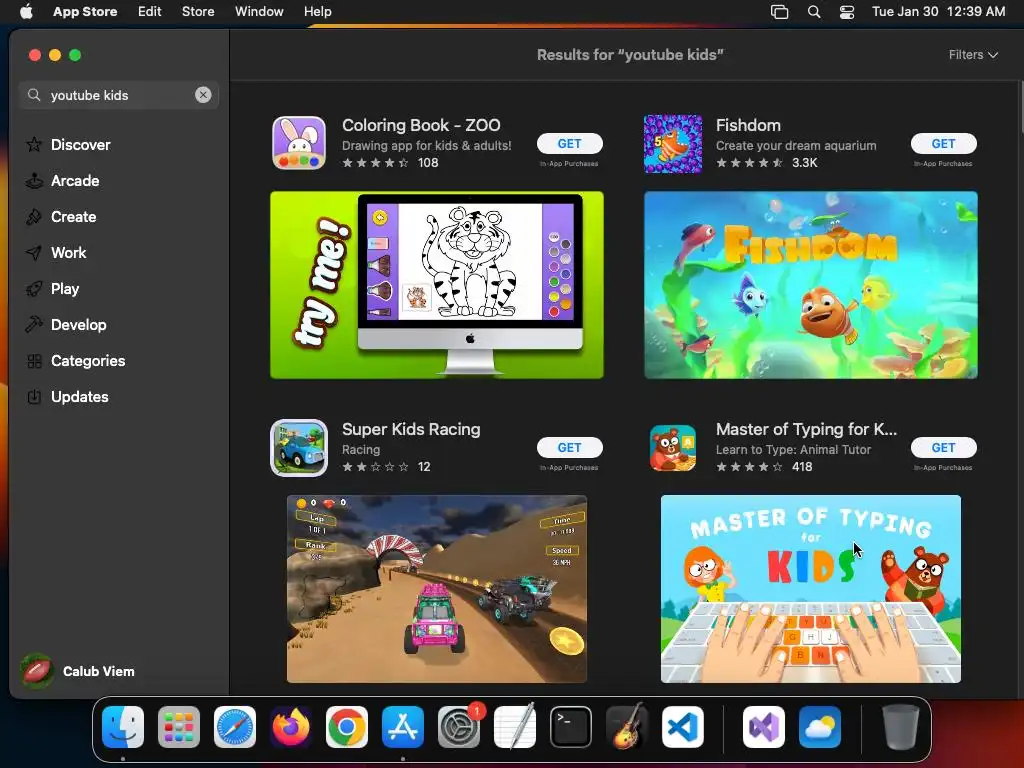The image size is (1024, 768).
Task: Open TextEdit from the dock
Action: [515, 727]
